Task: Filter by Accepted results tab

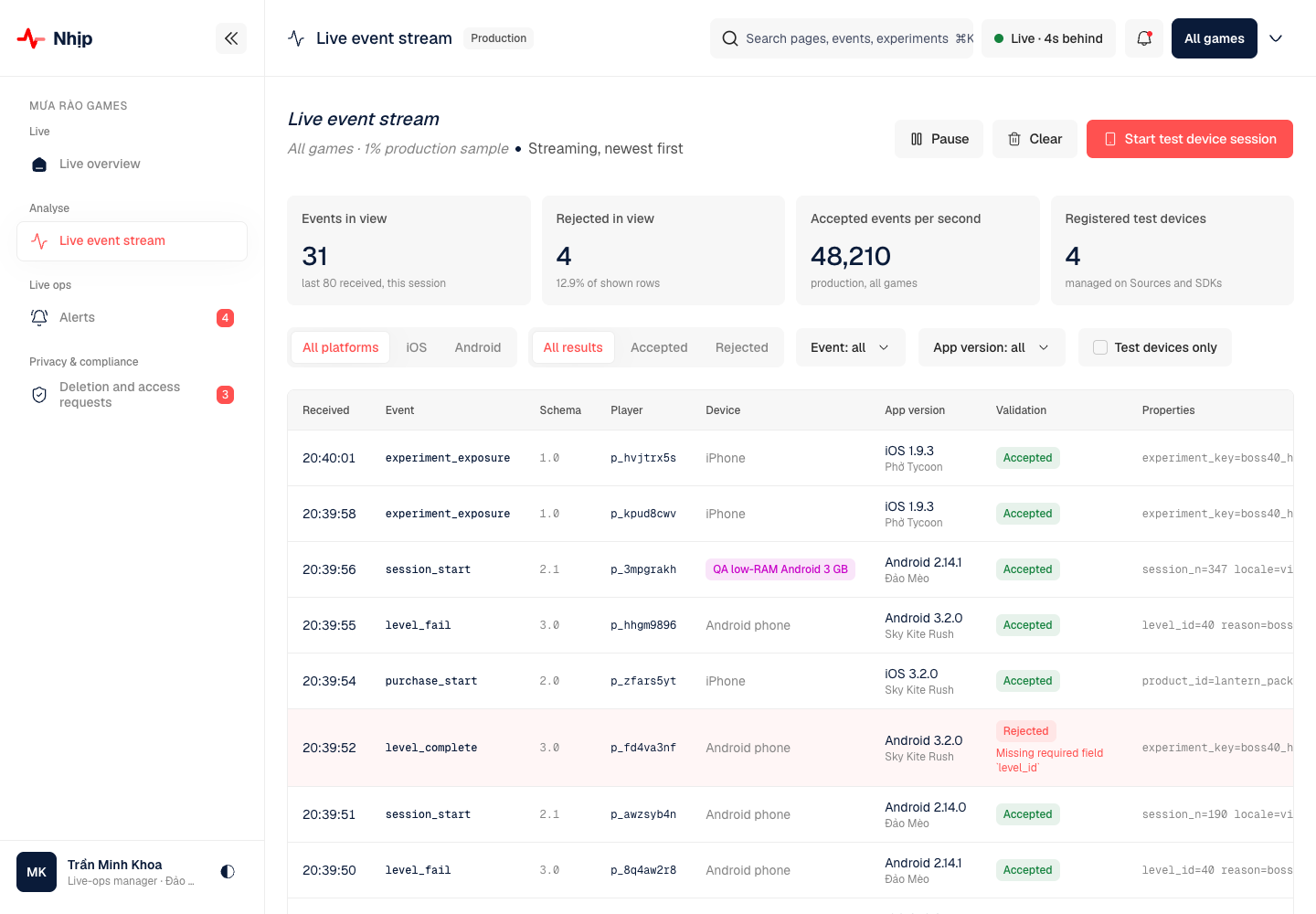Action: pos(659,347)
